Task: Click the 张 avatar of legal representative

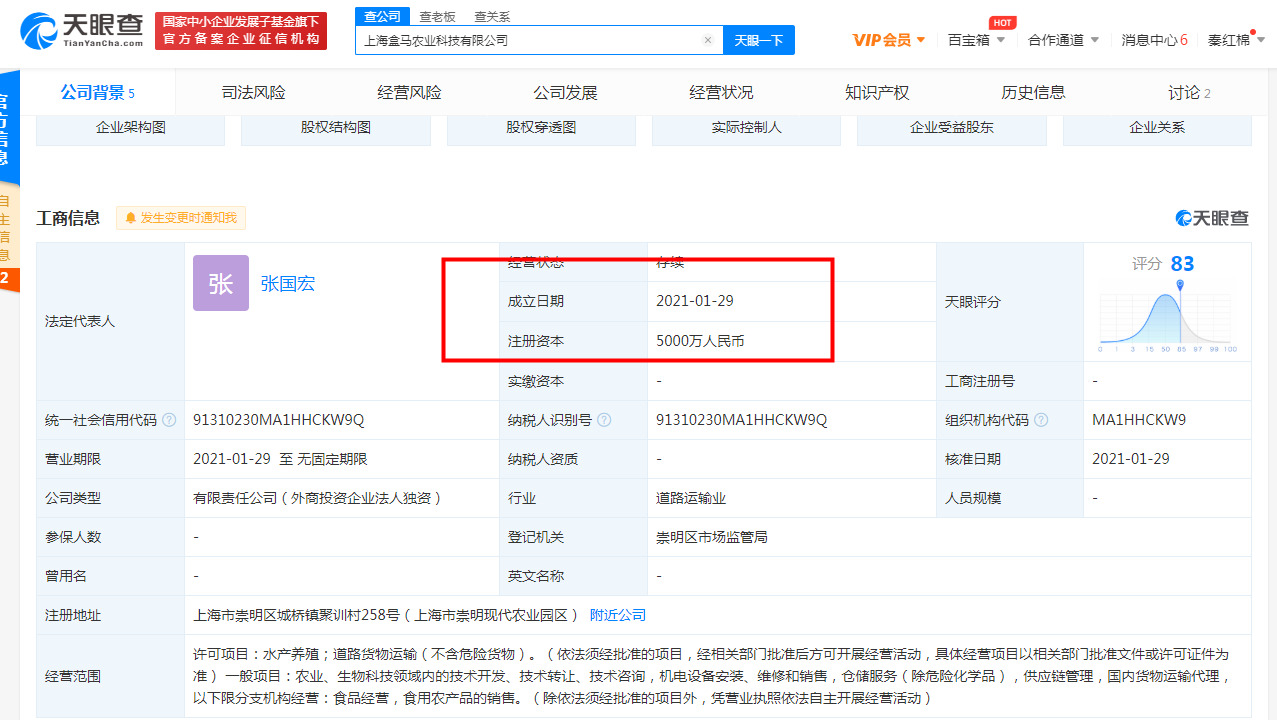Action: point(221,283)
